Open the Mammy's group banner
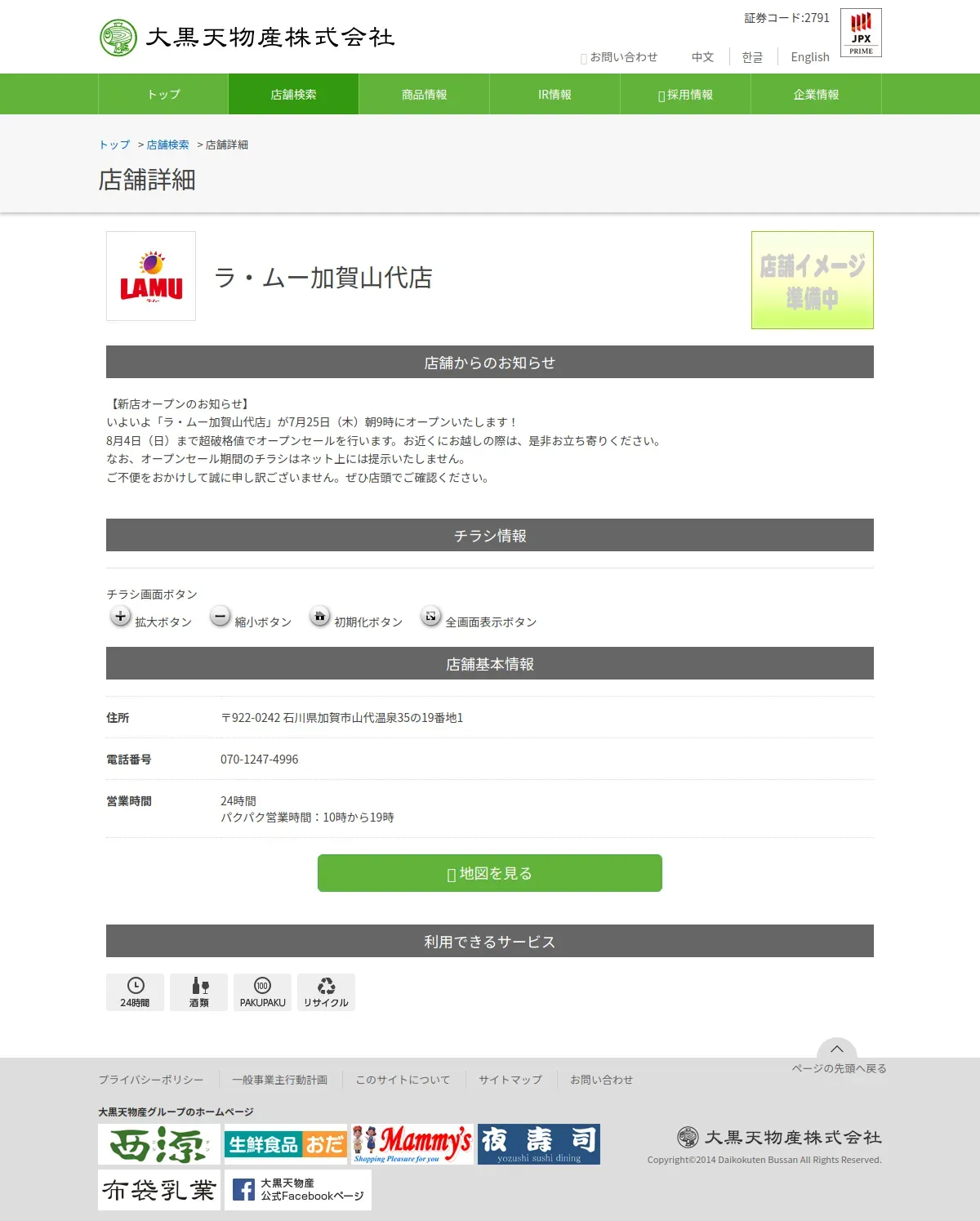This screenshot has width=980, height=1221. pyautogui.click(x=412, y=1144)
